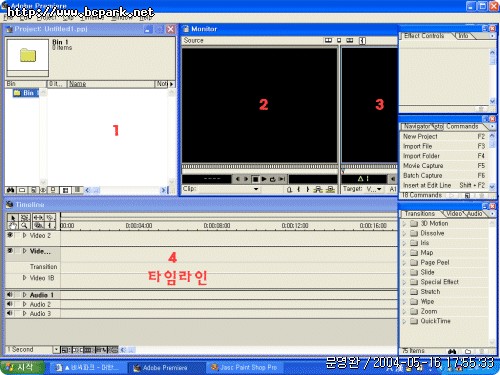Click Adobe Premiere in the Windows taskbar
500x375 pixels.
coord(167,368)
